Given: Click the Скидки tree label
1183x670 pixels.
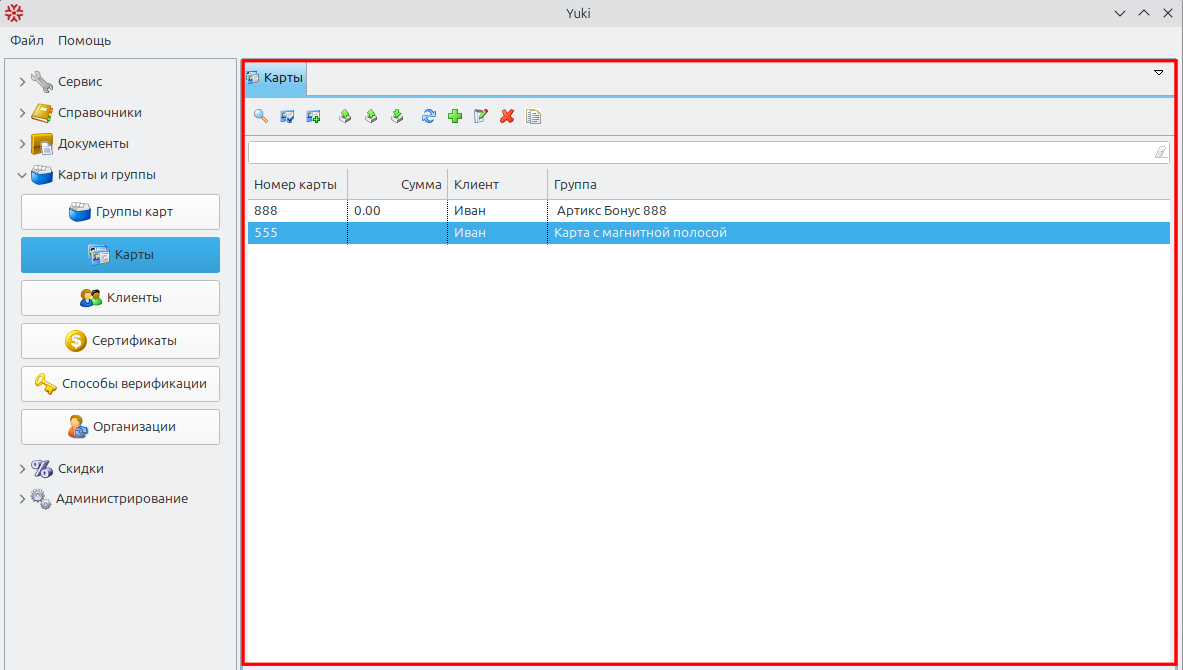Looking at the screenshot, I should 81,469.
